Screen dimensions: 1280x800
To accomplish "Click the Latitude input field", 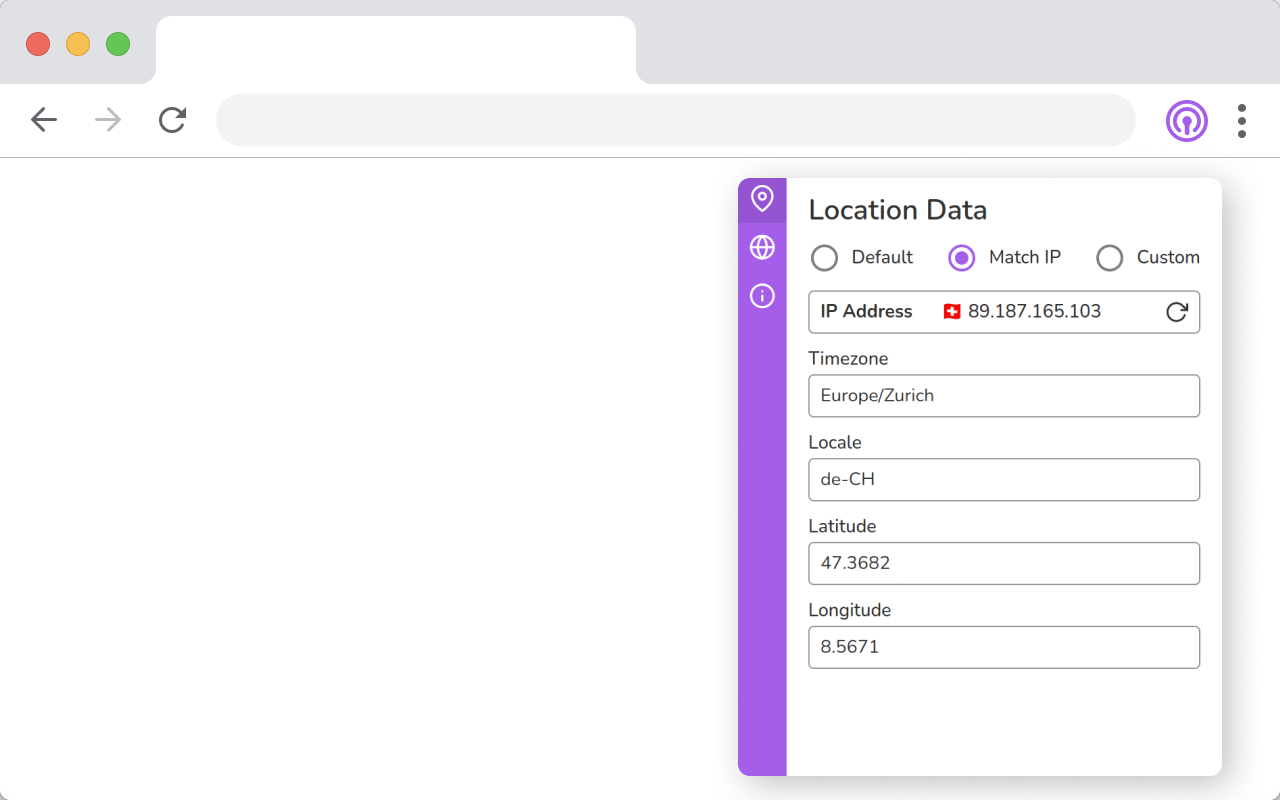I will 1003,564.
